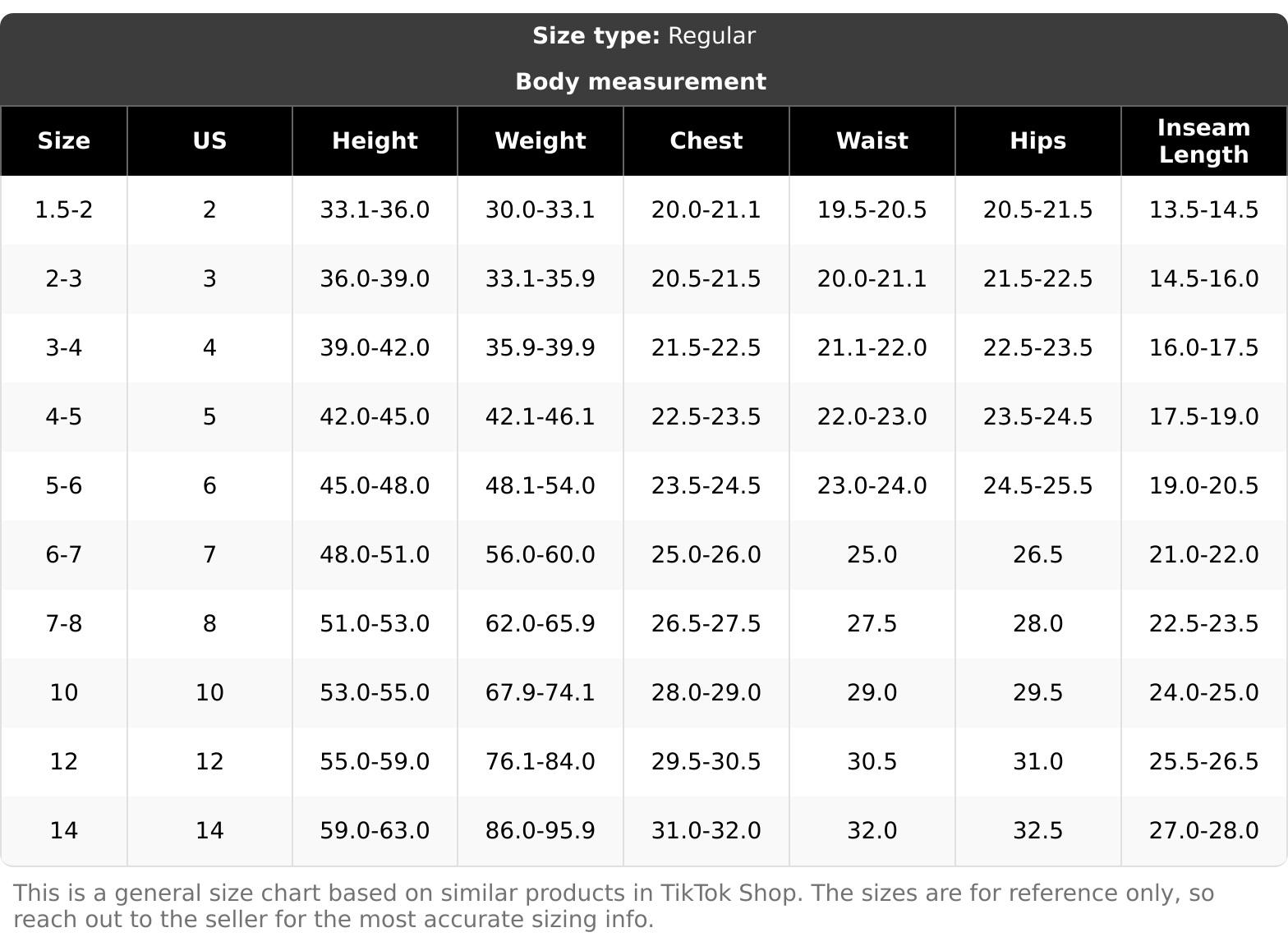Click the Chest column header

pyautogui.click(x=706, y=141)
